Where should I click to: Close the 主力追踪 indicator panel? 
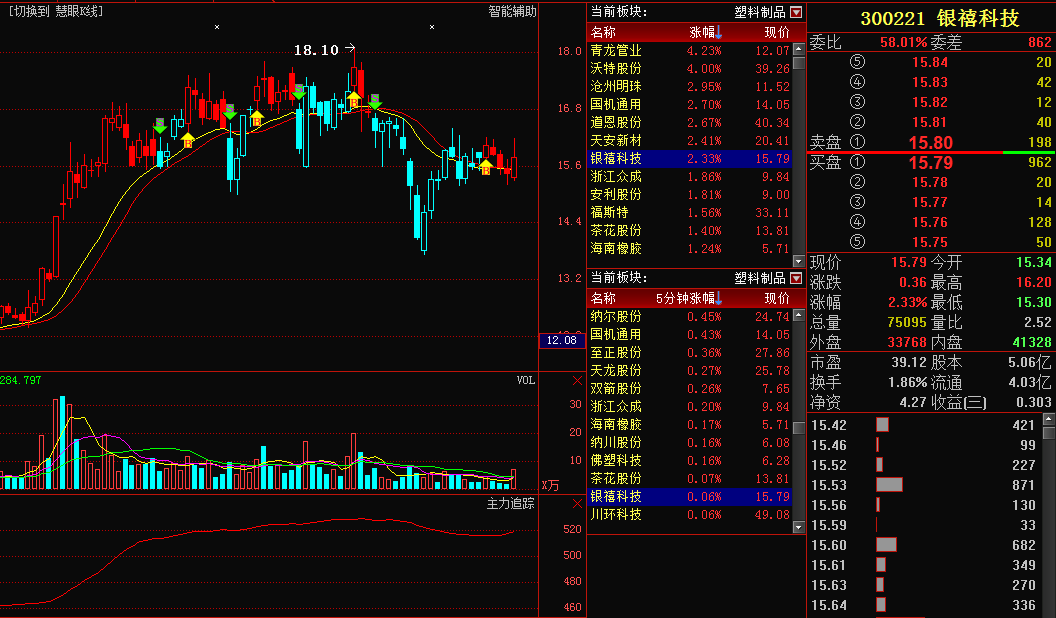coord(577,504)
